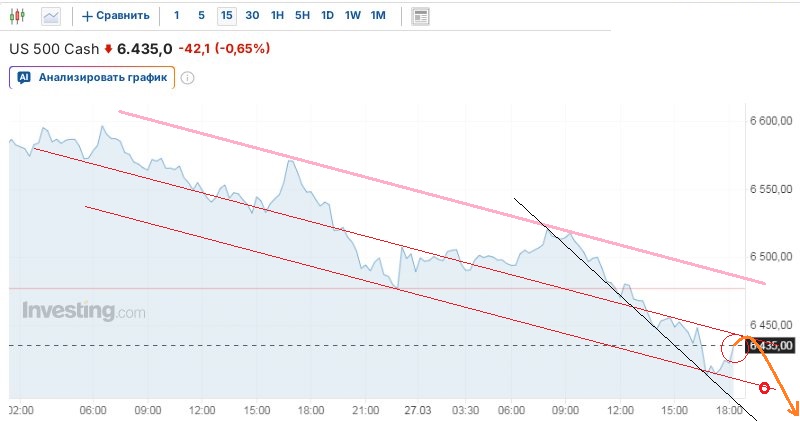
Task: Select the 1-minute timeframe
Action: pyautogui.click(x=177, y=16)
